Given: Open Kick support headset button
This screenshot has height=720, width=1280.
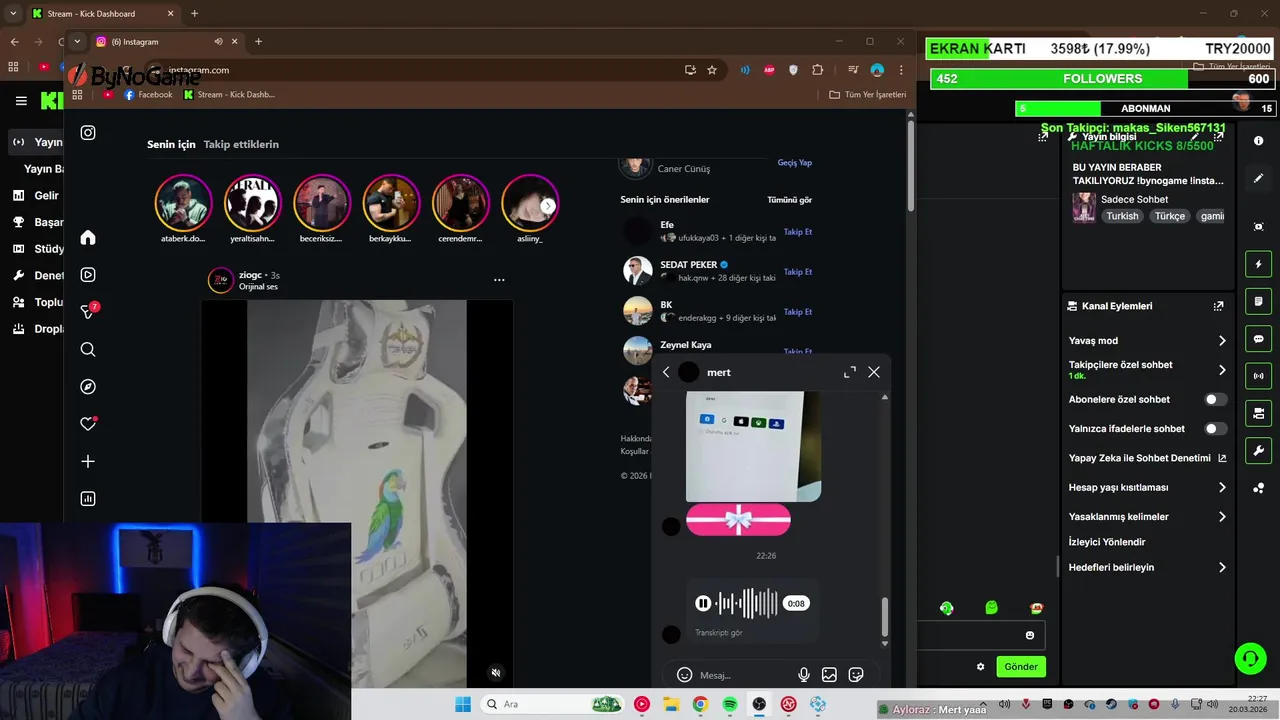Looking at the screenshot, I should (x=1251, y=658).
